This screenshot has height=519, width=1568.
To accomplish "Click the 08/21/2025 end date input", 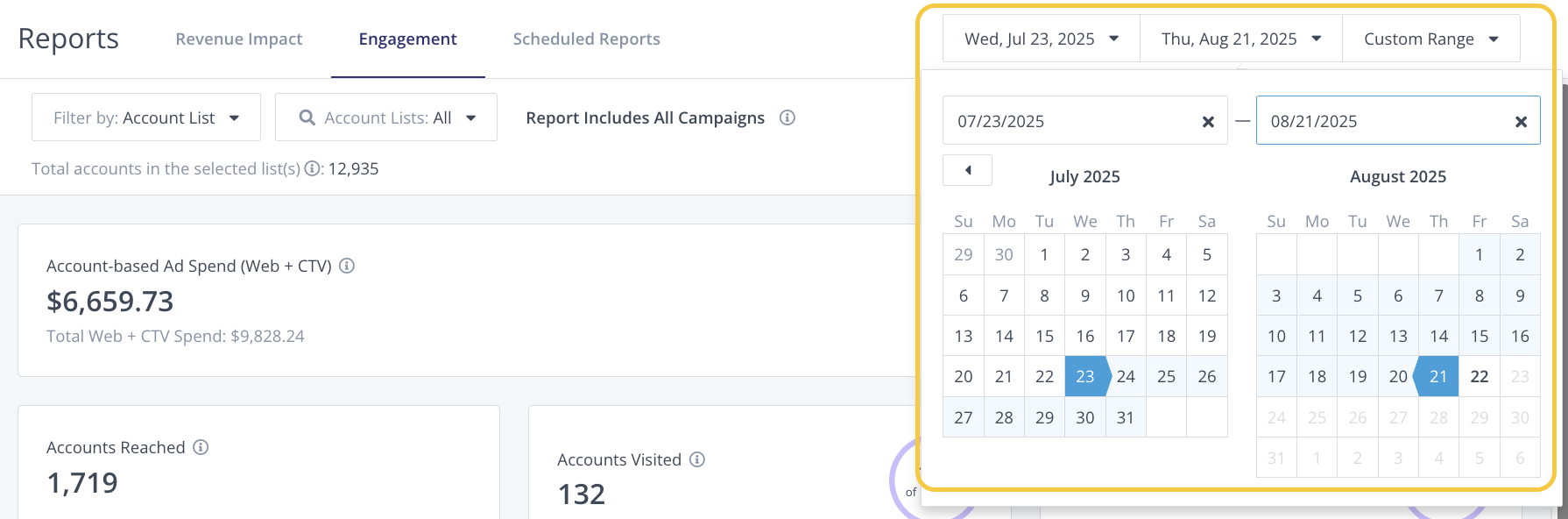I will pos(1384,122).
